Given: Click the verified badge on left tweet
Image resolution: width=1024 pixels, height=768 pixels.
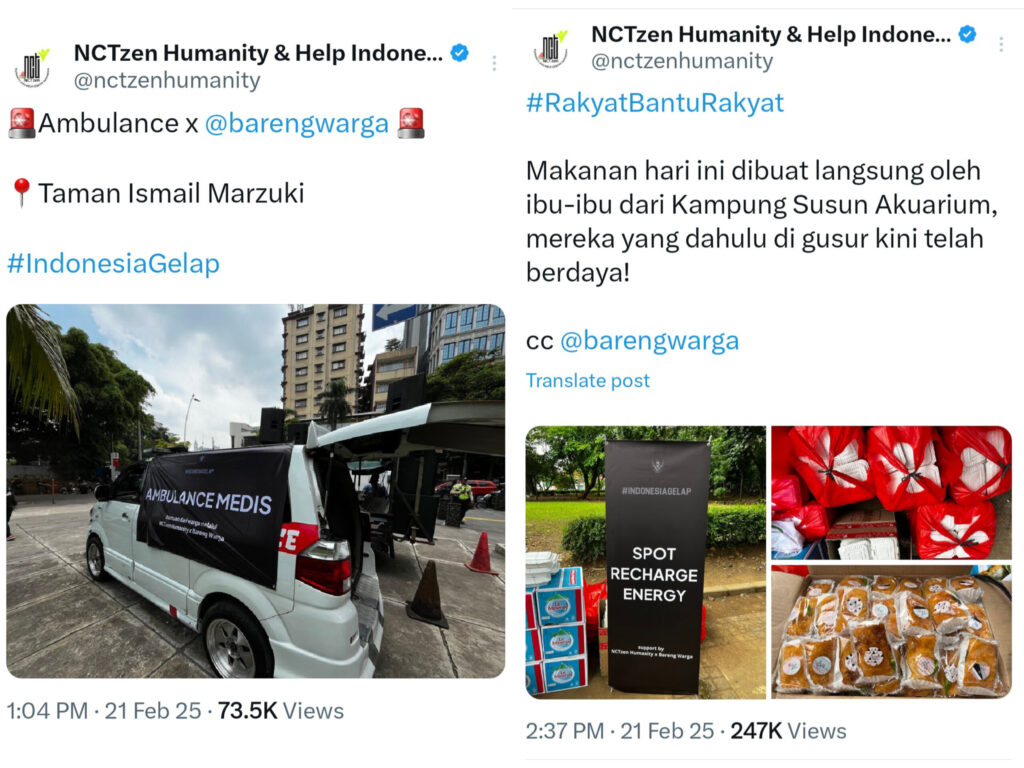Looking at the screenshot, I should coord(460,53).
